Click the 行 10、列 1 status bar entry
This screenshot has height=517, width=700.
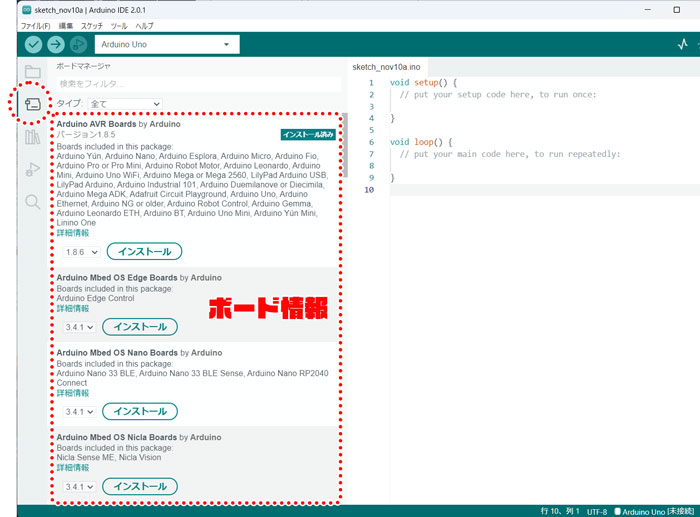(560, 511)
